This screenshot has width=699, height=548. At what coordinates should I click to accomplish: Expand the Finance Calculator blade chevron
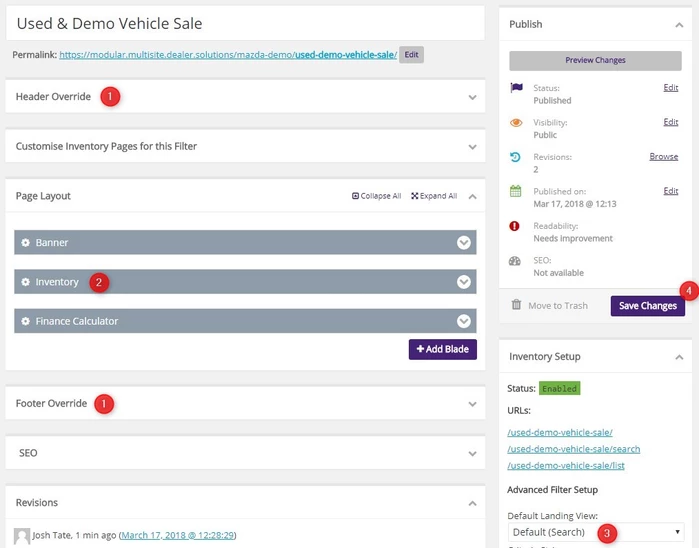click(464, 321)
